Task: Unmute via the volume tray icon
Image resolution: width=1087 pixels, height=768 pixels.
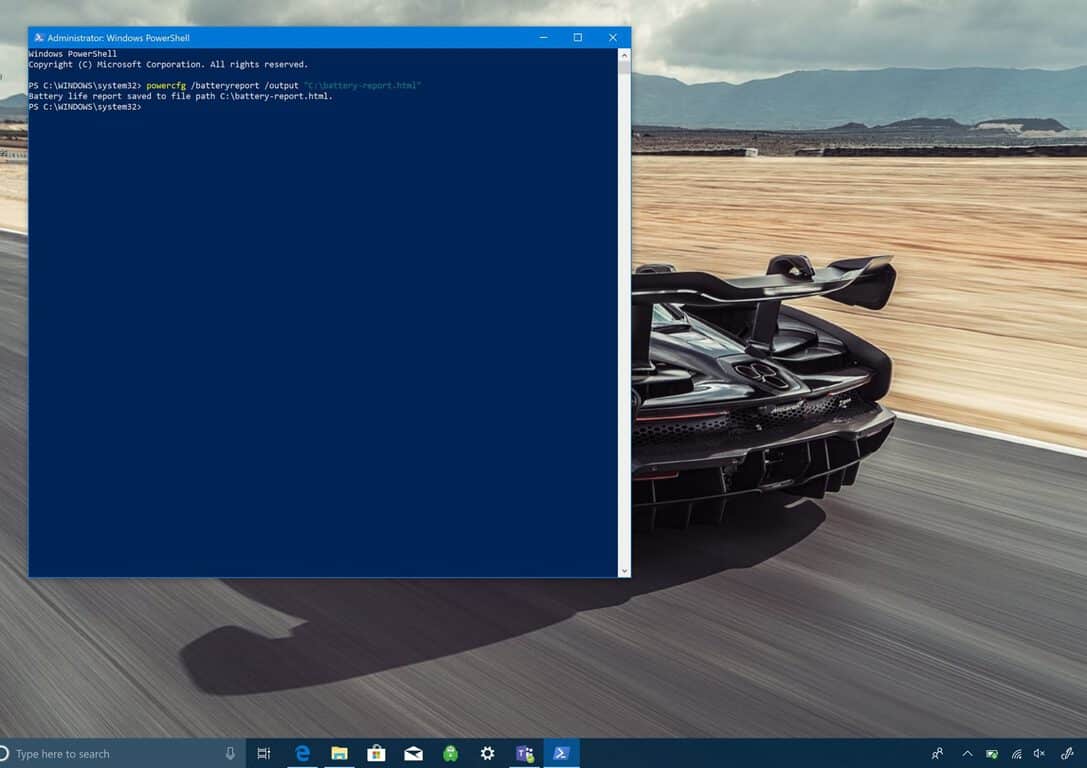Action: [1039, 753]
